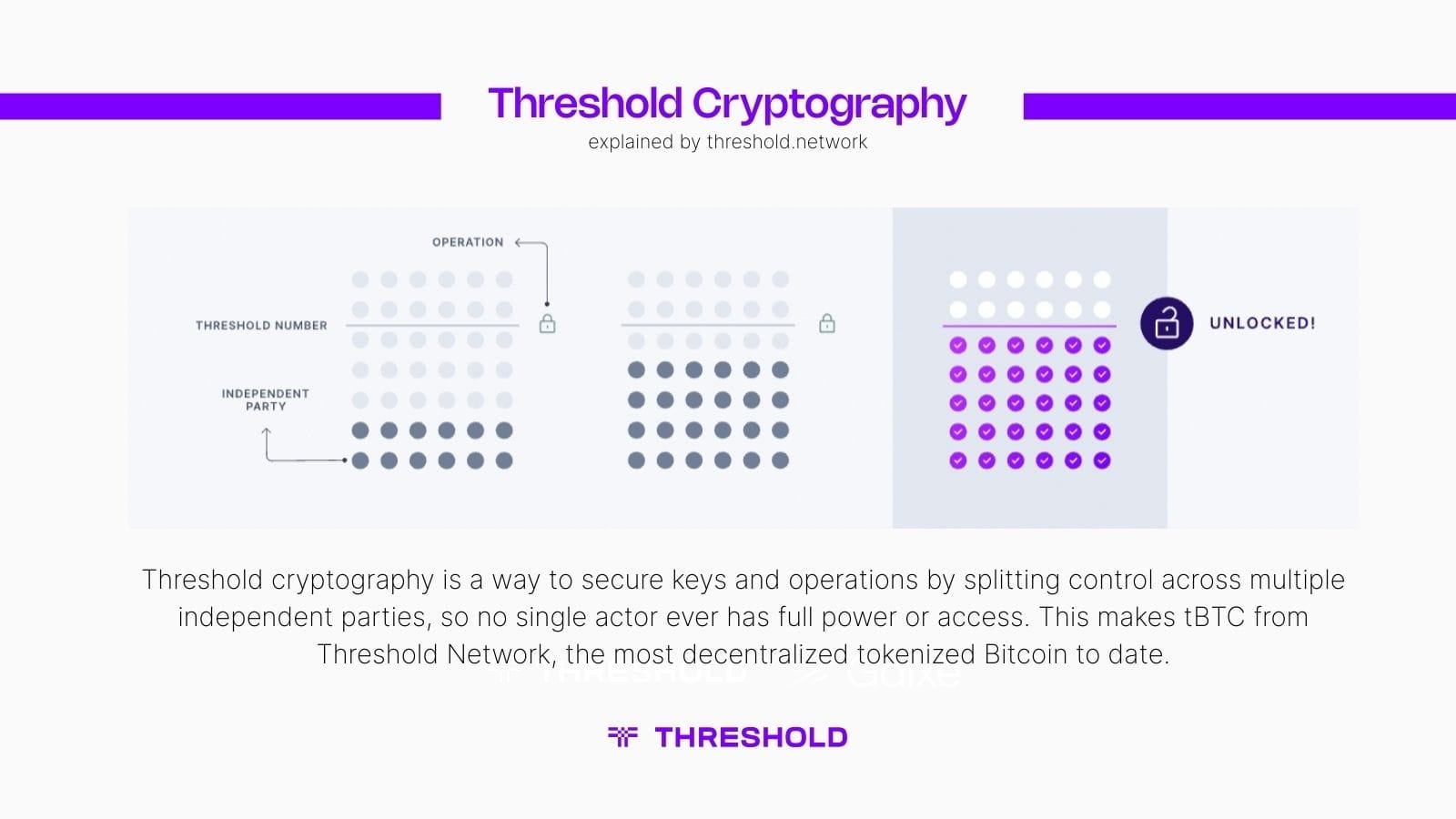Image resolution: width=1456 pixels, height=819 pixels.
Task: Select the dark dot the INDEPENDENT PARTY arrow points to
Action: click(x=360, y=460)
